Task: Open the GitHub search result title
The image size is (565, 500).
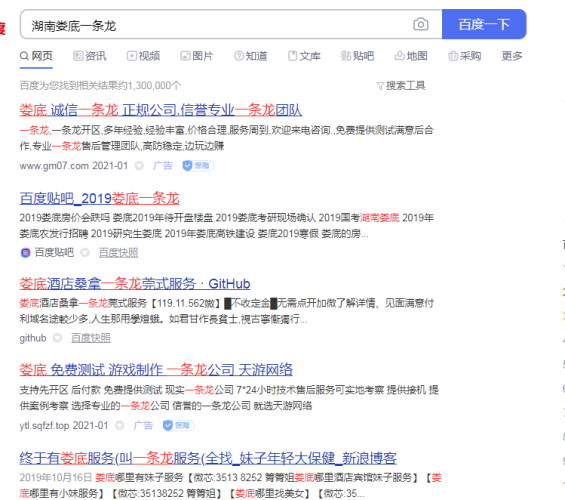Action: (135, 284)
